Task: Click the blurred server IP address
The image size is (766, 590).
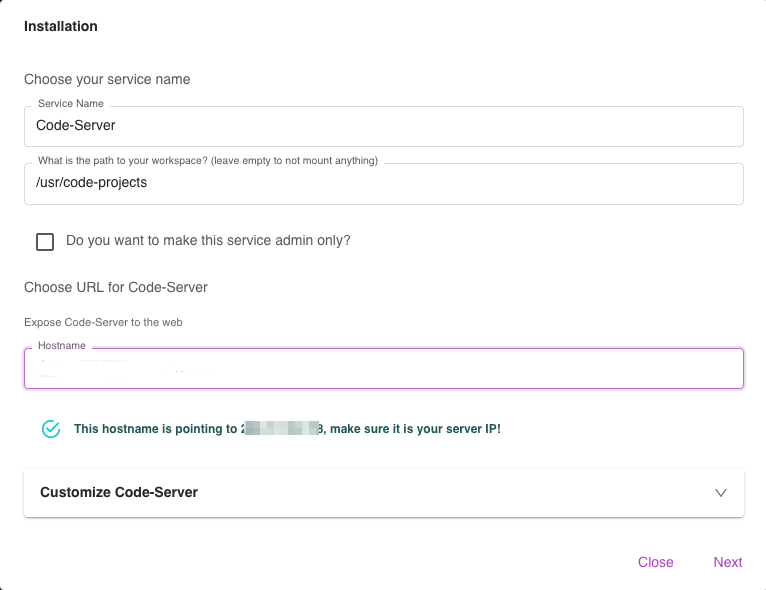Action: pyautogui.click(x=283, y=429)
